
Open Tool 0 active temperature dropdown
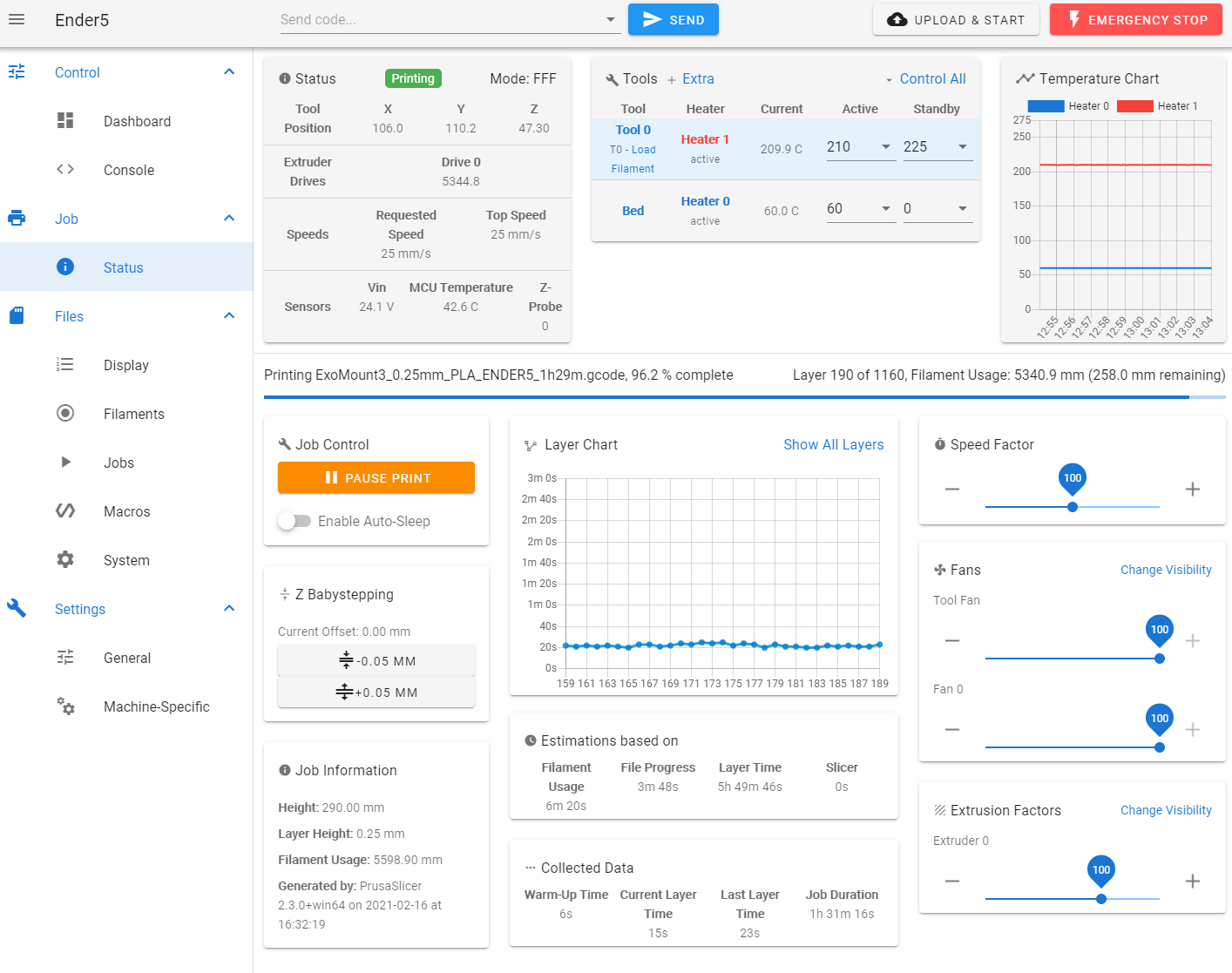click(x=886, y=146)
